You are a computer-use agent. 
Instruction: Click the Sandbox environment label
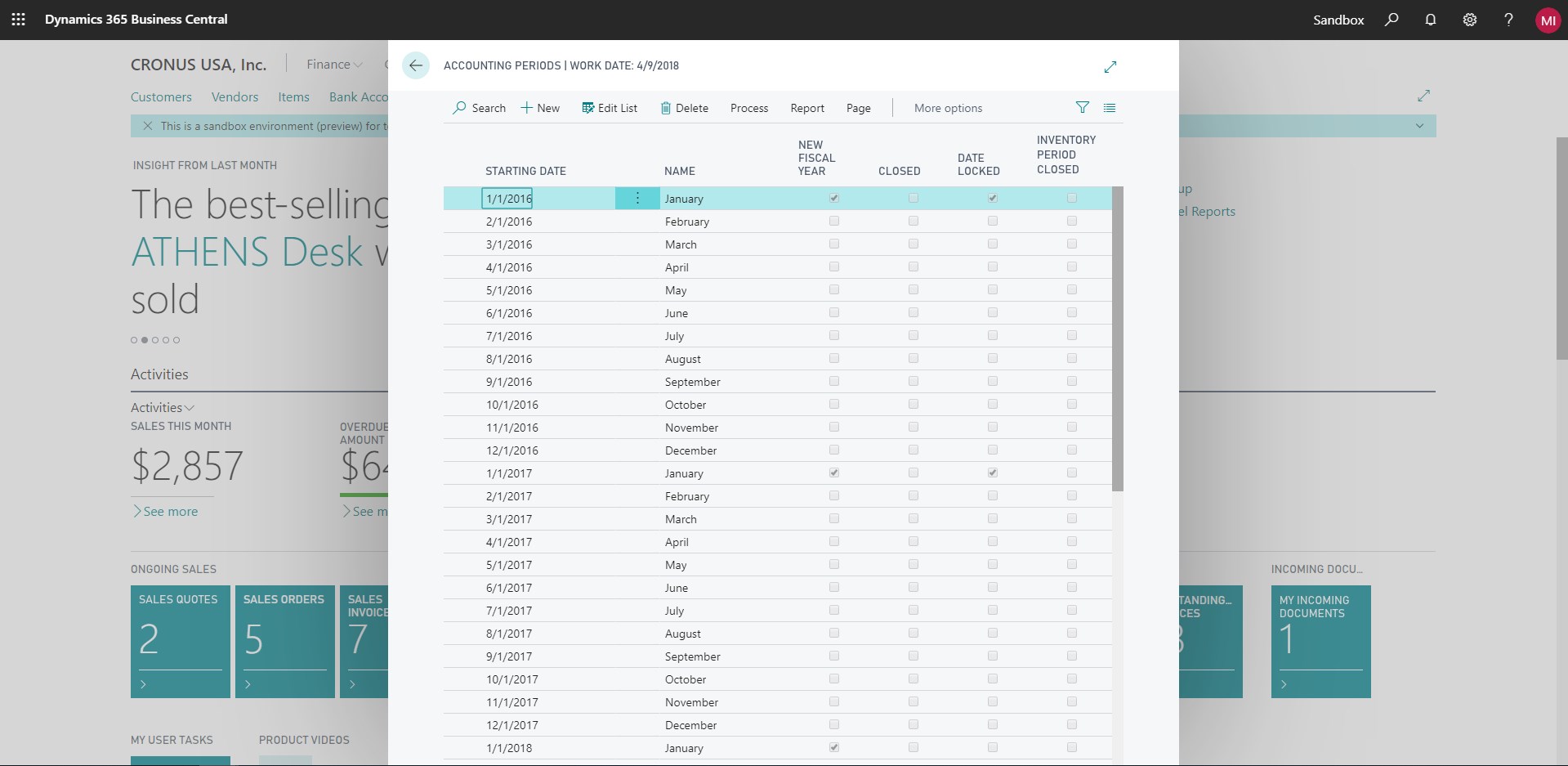(1338, 20)
